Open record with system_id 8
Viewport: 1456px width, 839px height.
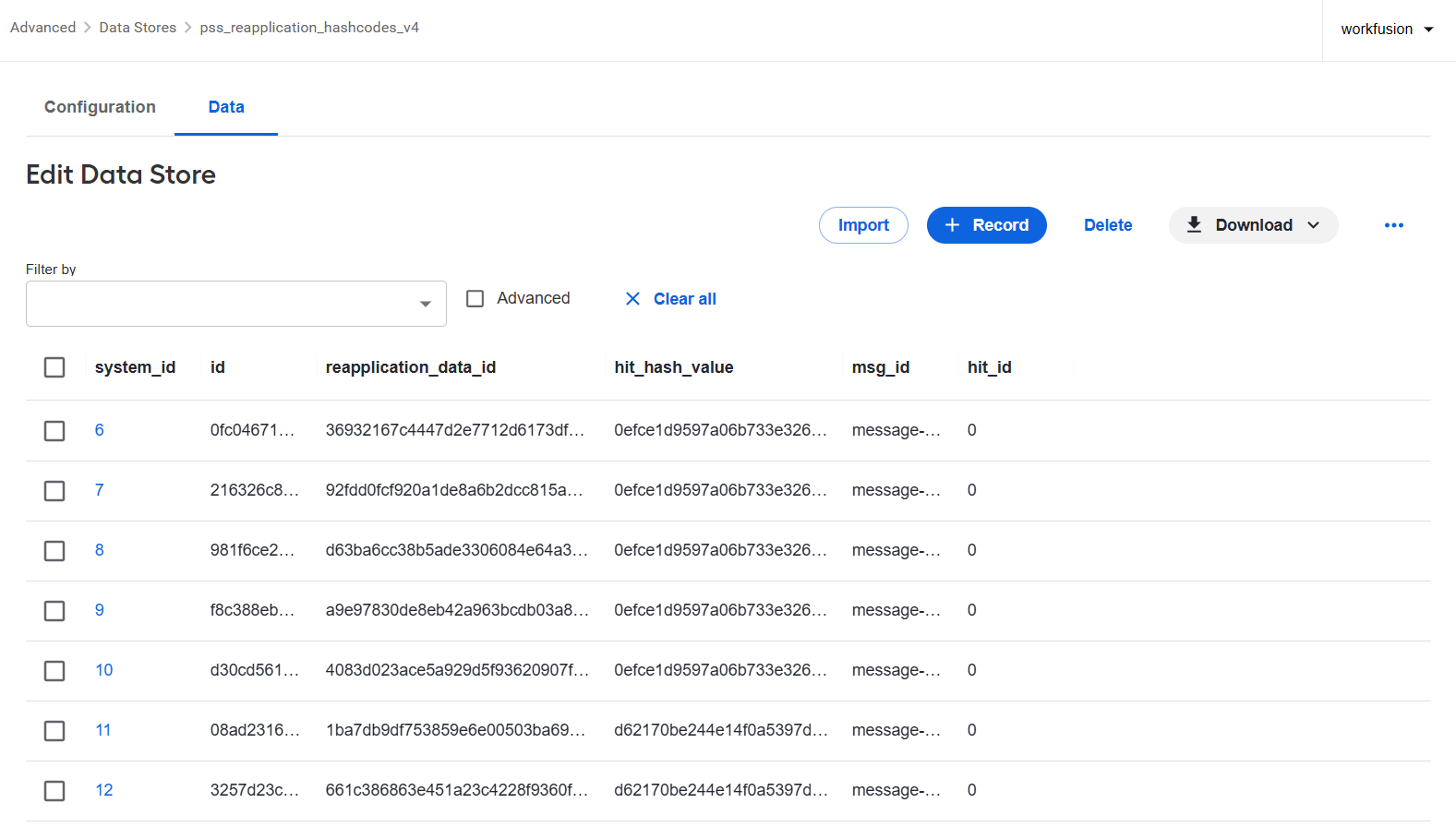[x=100, y=550]
